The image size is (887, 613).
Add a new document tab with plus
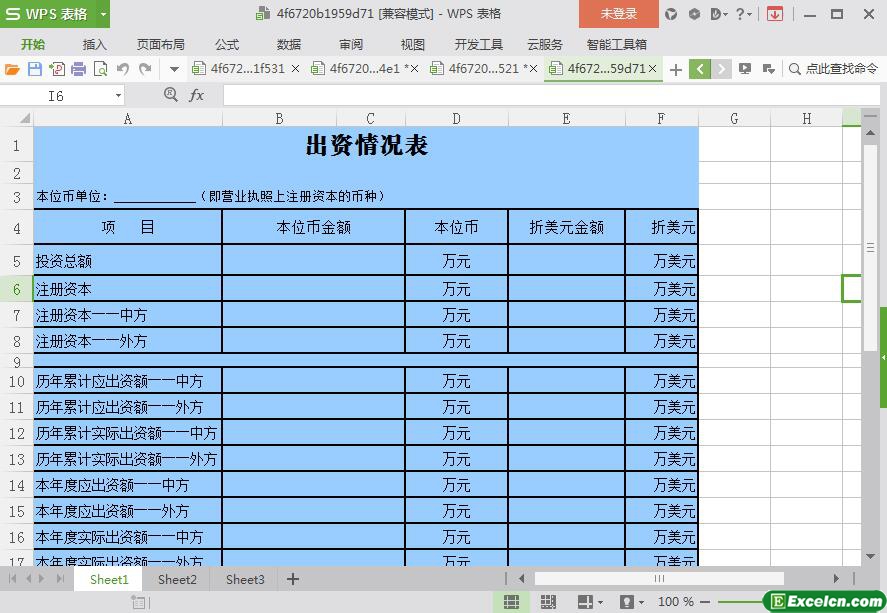[x=675, y=70]
